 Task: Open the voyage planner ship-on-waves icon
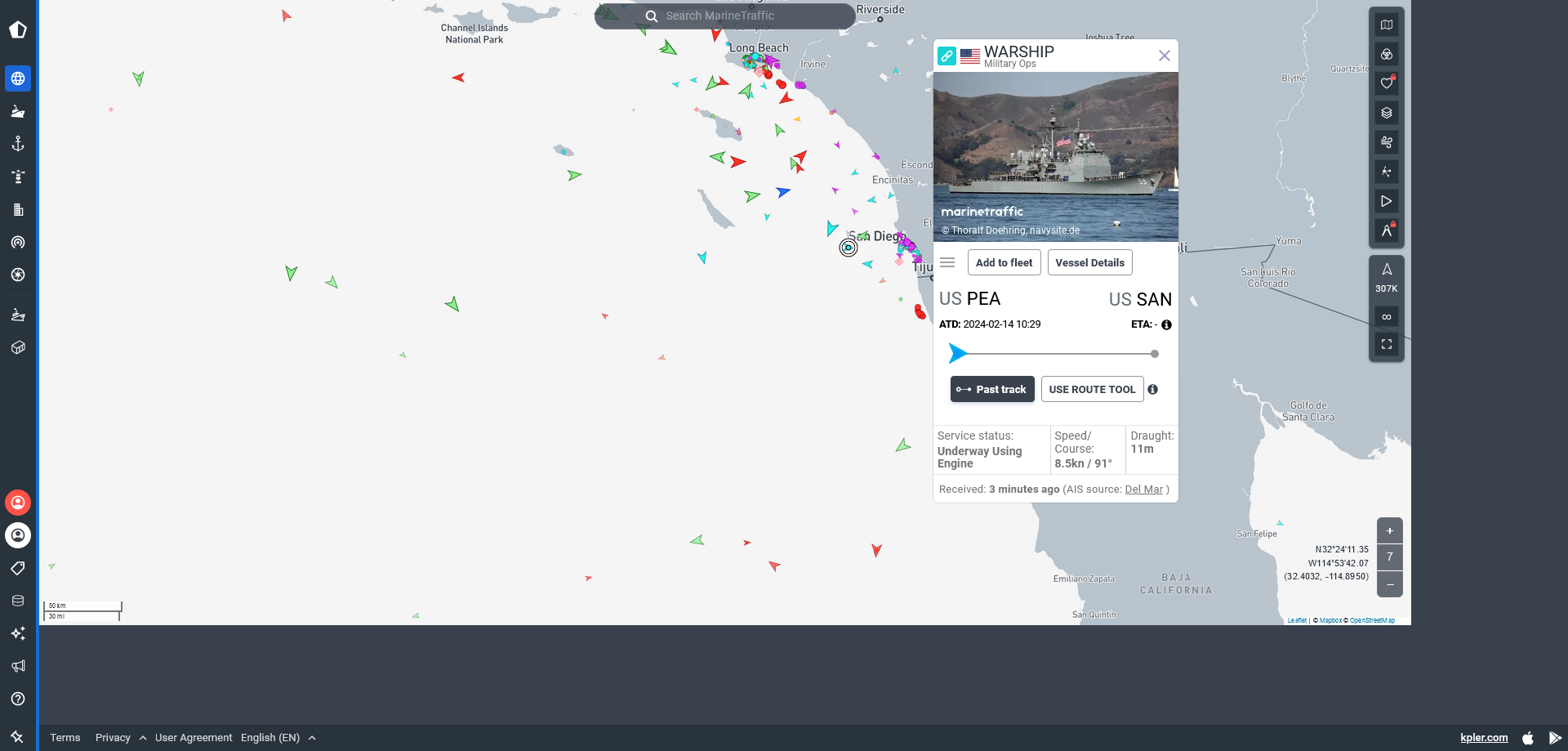(18, 315)
